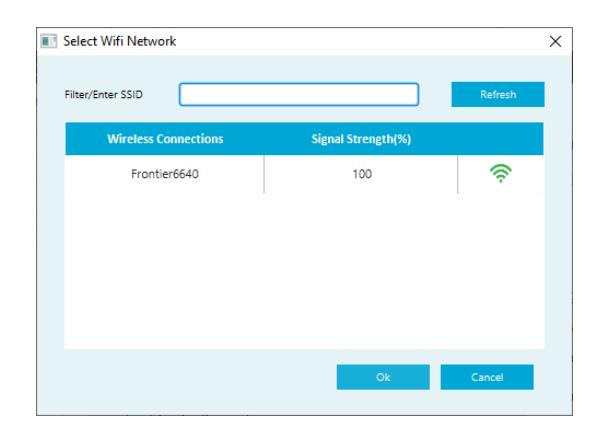The image size is (596, 438).
Task: Click the blank space between SSID field and Refresh
Action: tap(435, 94)
